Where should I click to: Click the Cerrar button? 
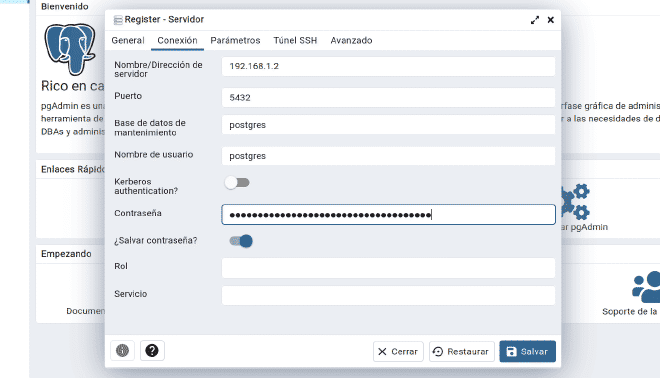398,351
